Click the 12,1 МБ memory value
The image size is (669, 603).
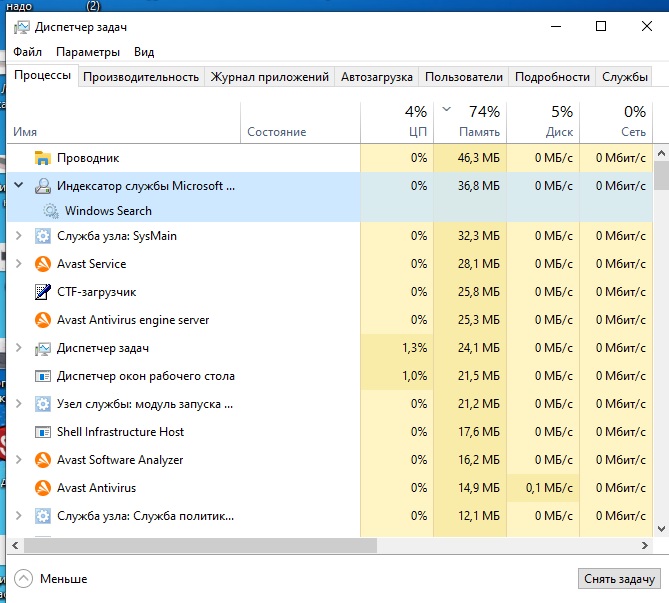point(478,516)
